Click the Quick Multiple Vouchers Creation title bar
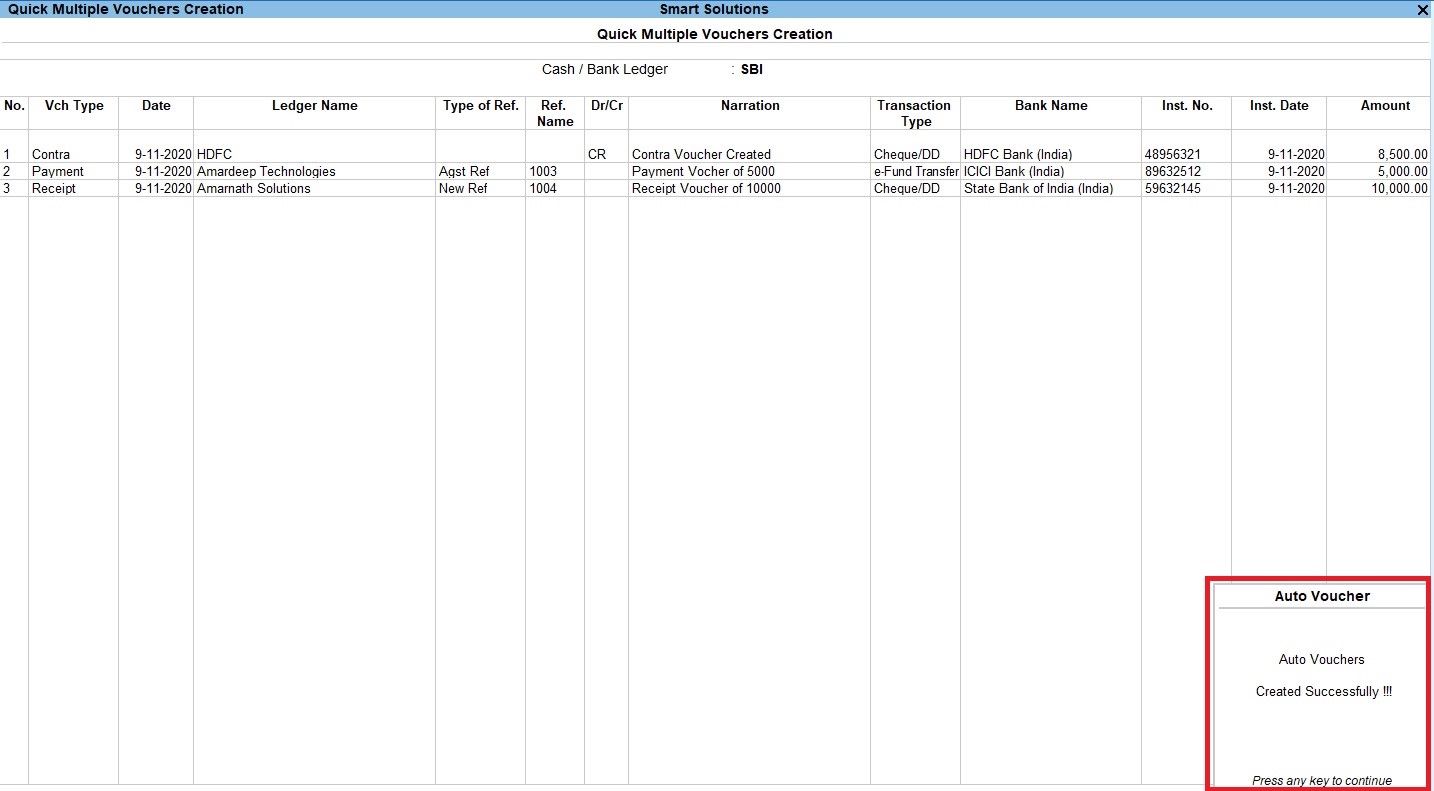Image resolution: width=1434 pixels, height=791 pixels. point(125,9)
